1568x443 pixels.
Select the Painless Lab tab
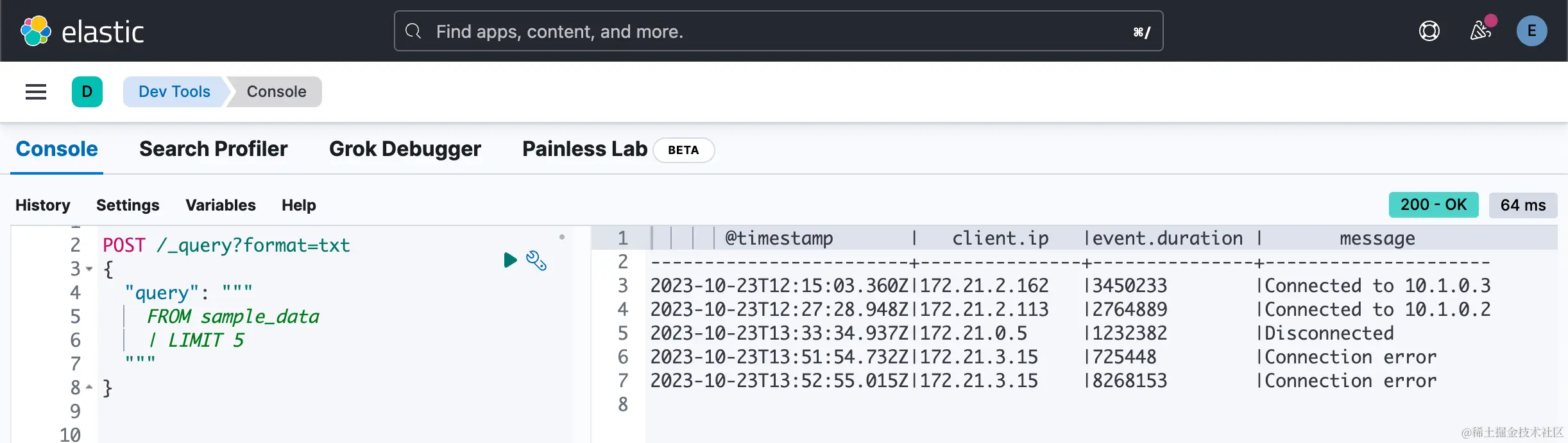[x=584, y=149]
